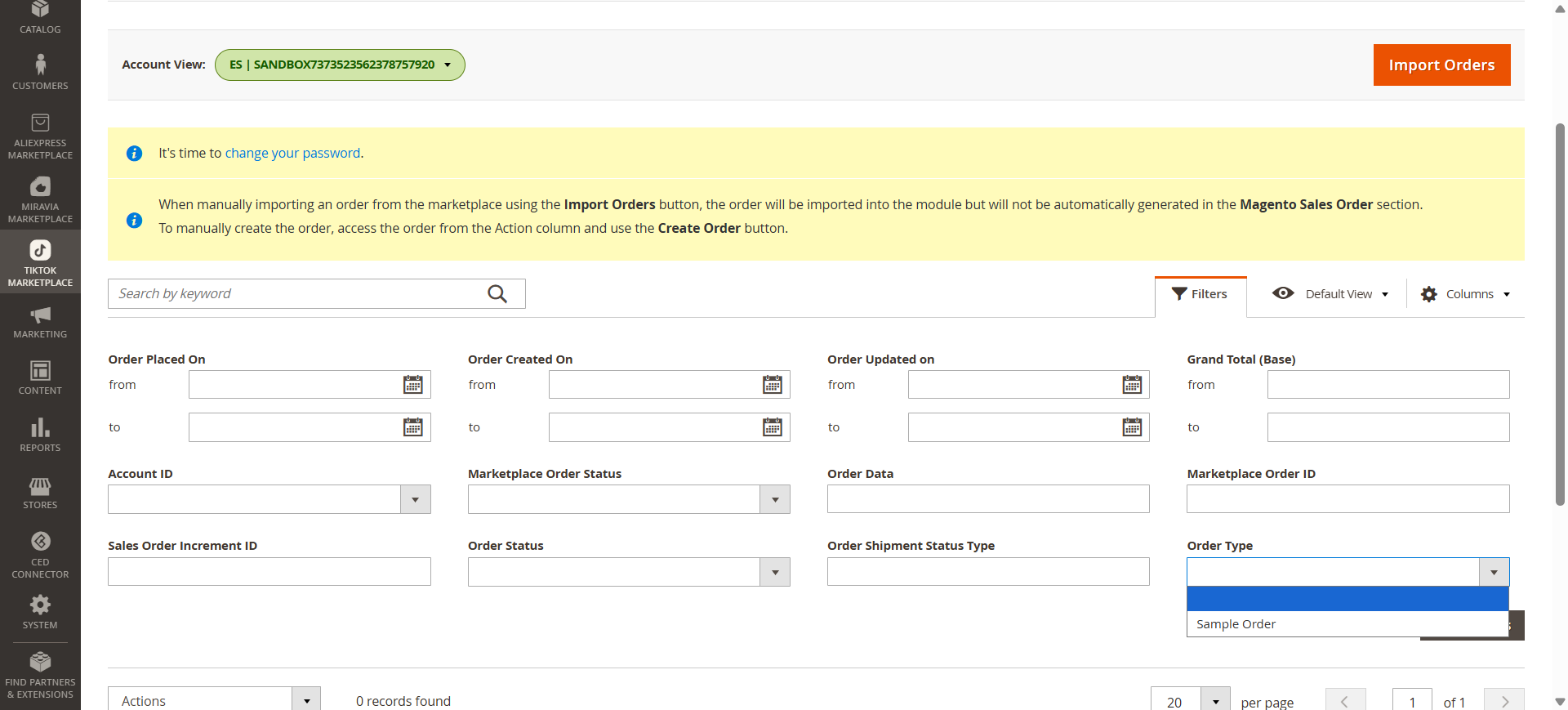Image resolution: width=1568 pixels, height=710 pixels.
Task: Open the Miravia Marketplace sidebar icon
Action: coord(40,199)
